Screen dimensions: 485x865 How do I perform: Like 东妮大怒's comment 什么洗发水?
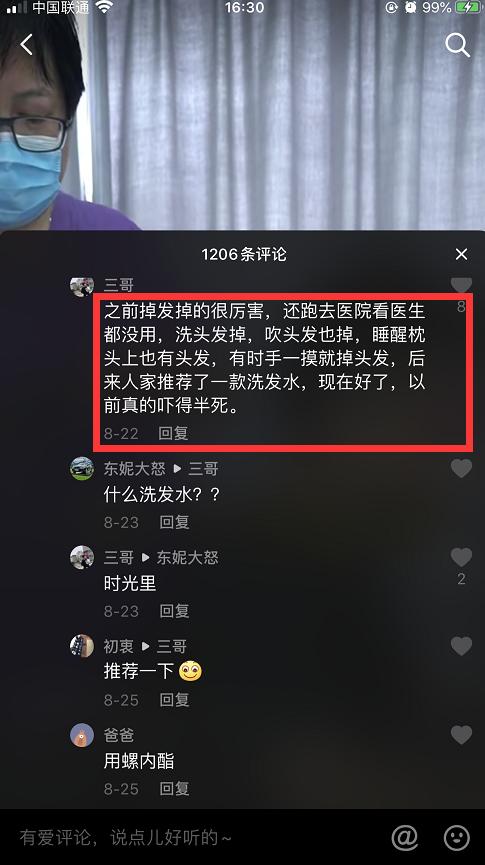click(461, 468)
